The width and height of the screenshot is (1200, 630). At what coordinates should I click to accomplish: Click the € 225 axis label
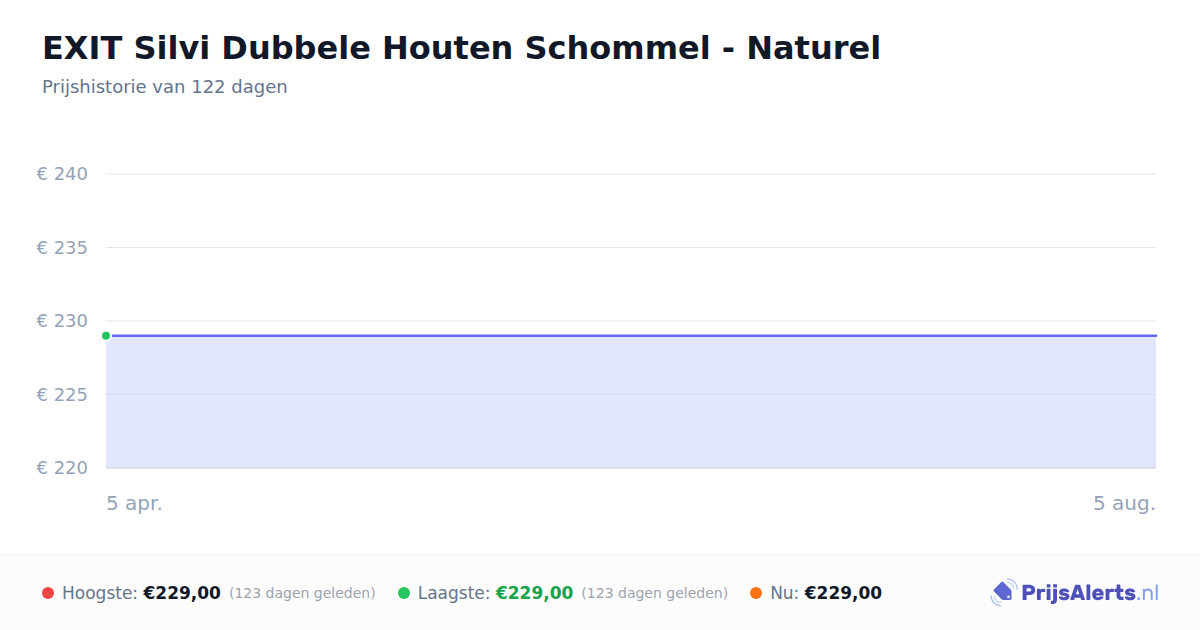62,395
